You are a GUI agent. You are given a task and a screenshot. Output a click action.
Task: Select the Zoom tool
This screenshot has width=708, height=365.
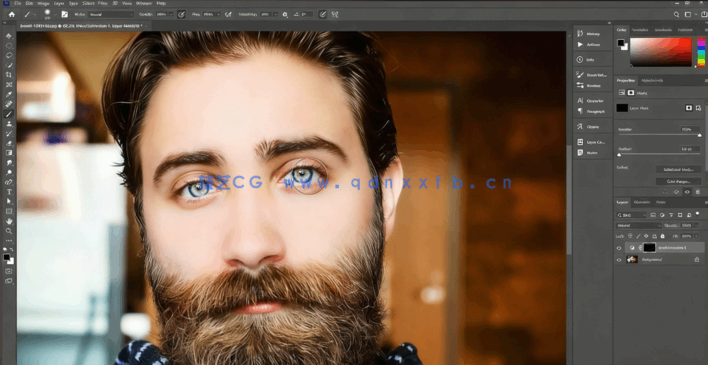[9, 231]
